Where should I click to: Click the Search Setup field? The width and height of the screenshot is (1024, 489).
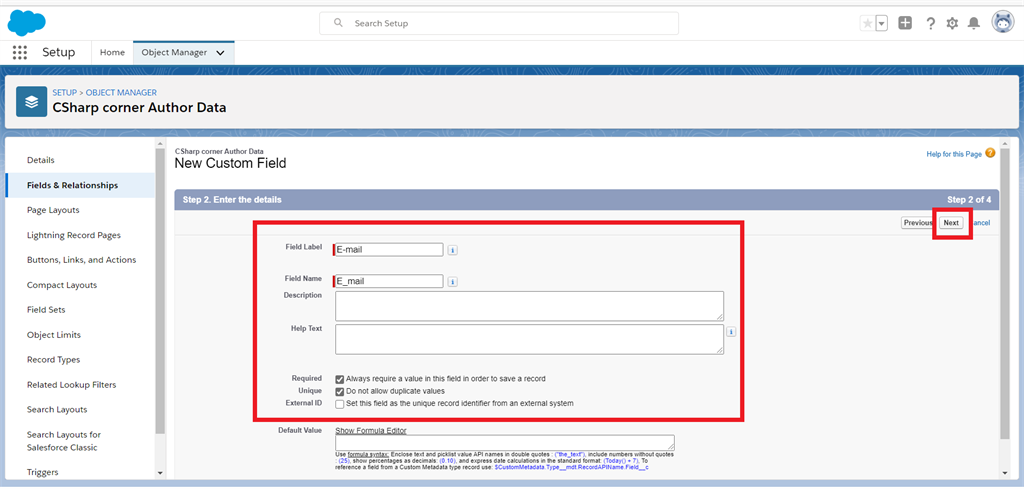point(499,23)
